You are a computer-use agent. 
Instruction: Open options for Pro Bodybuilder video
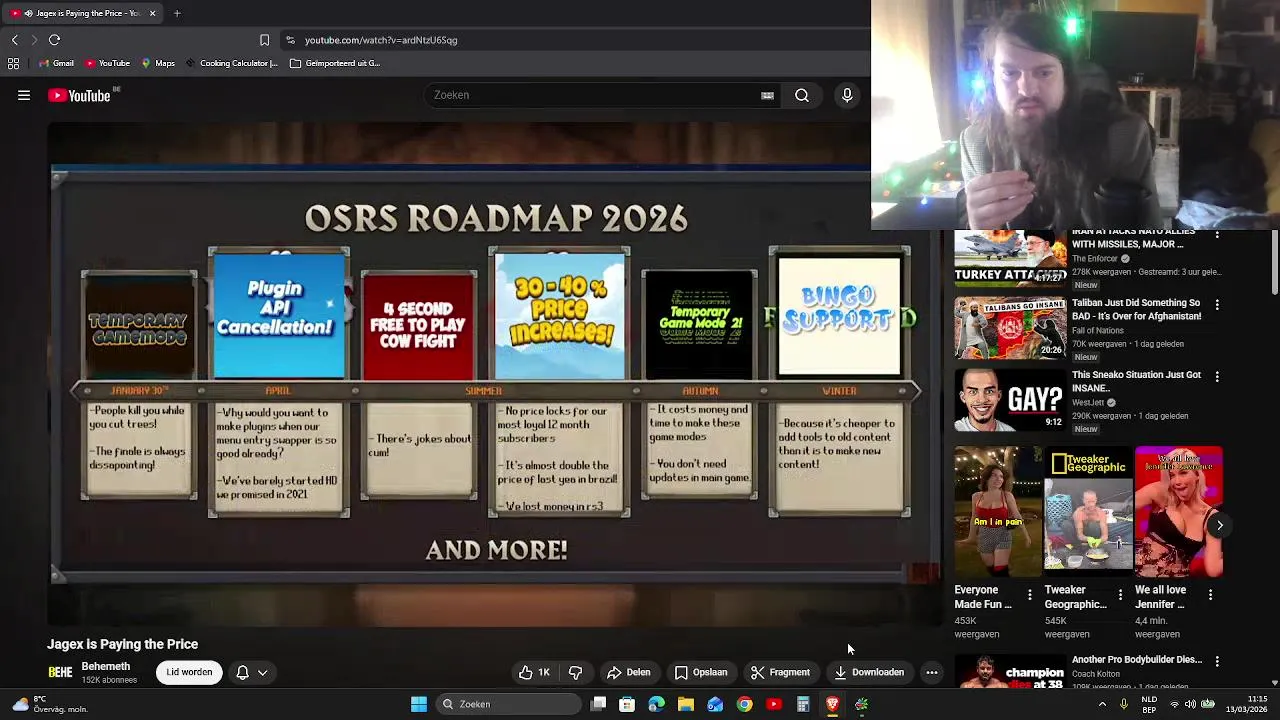coord(1217,661)
